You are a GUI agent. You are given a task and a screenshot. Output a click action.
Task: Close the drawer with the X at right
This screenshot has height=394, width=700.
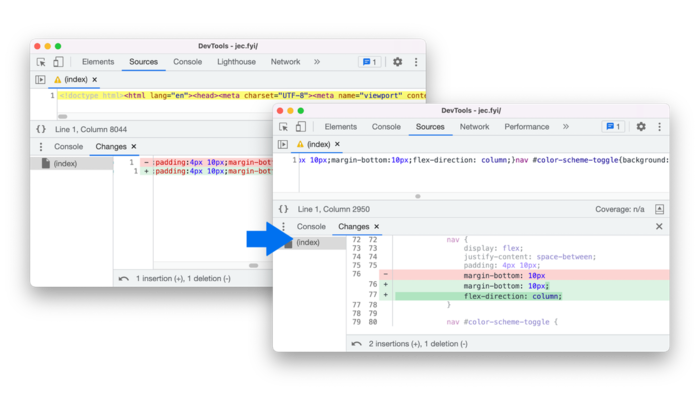pyautogui.click(x=659, y=227)
